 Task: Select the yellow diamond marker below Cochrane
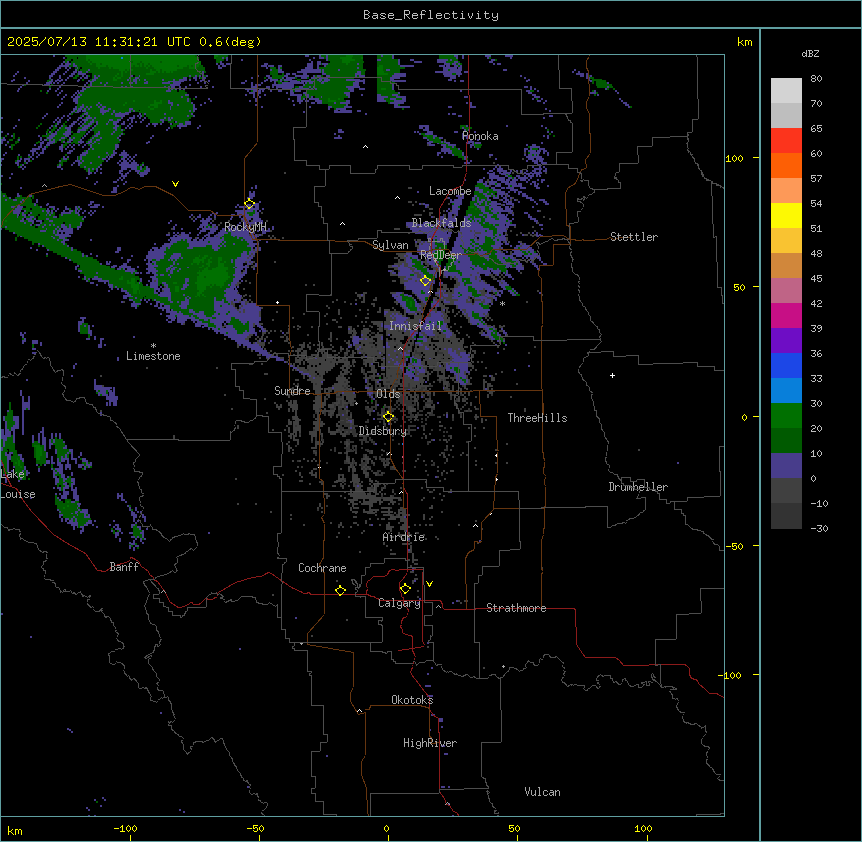[x=340, y=590]
